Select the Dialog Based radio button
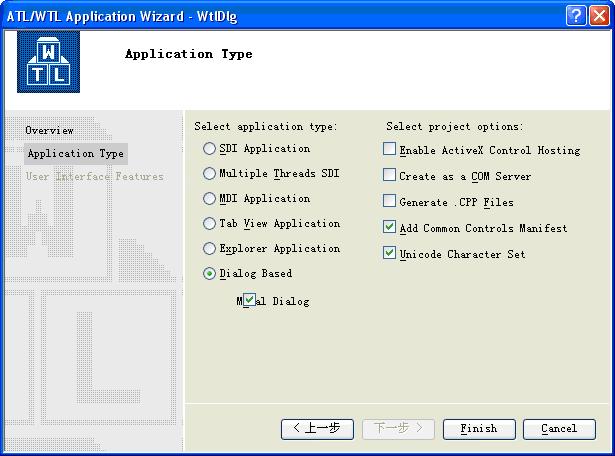The width and height of the screenshot is (615, 456). (x=209, y=274)
